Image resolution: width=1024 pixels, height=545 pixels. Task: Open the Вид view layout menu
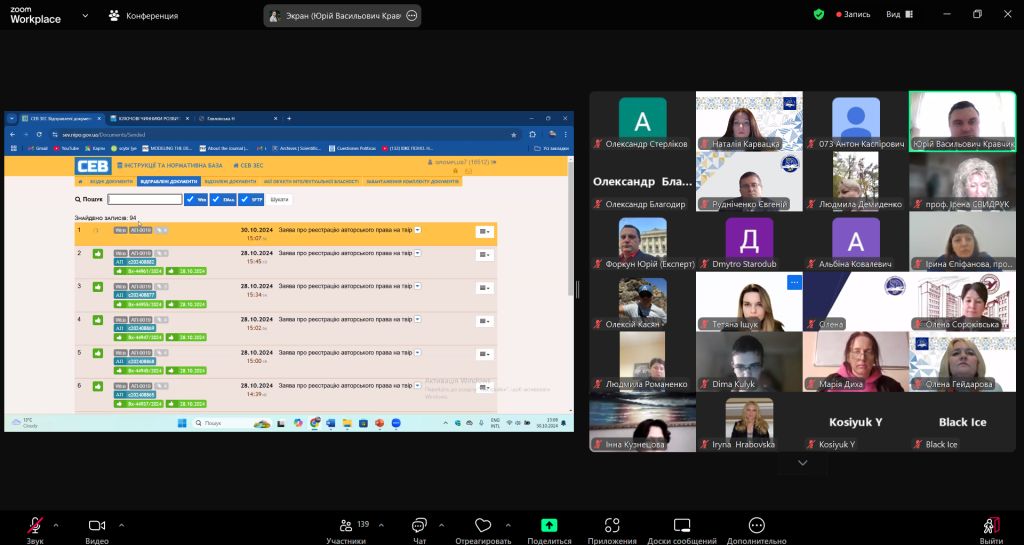point(899,14)
